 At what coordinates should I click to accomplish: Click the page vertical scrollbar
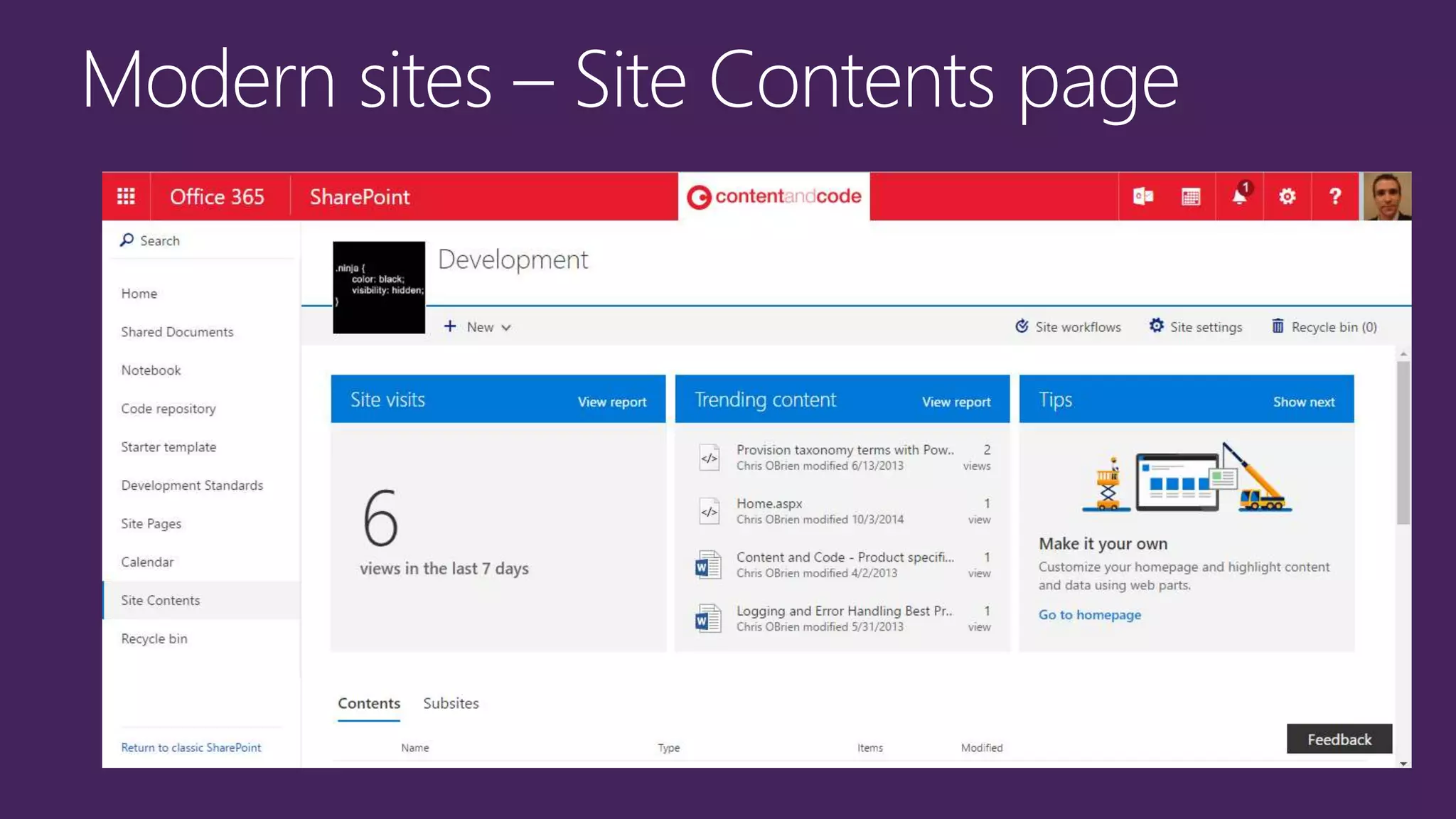click(1403, 441)
